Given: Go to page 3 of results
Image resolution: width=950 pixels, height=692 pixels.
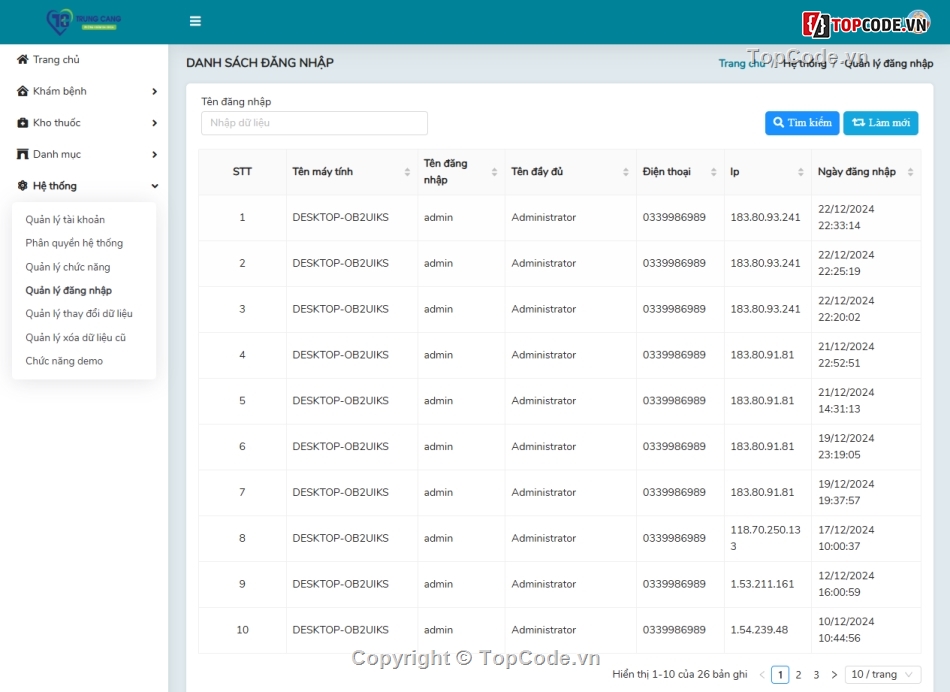Looking at the screenshot, I should coord(816,674).
